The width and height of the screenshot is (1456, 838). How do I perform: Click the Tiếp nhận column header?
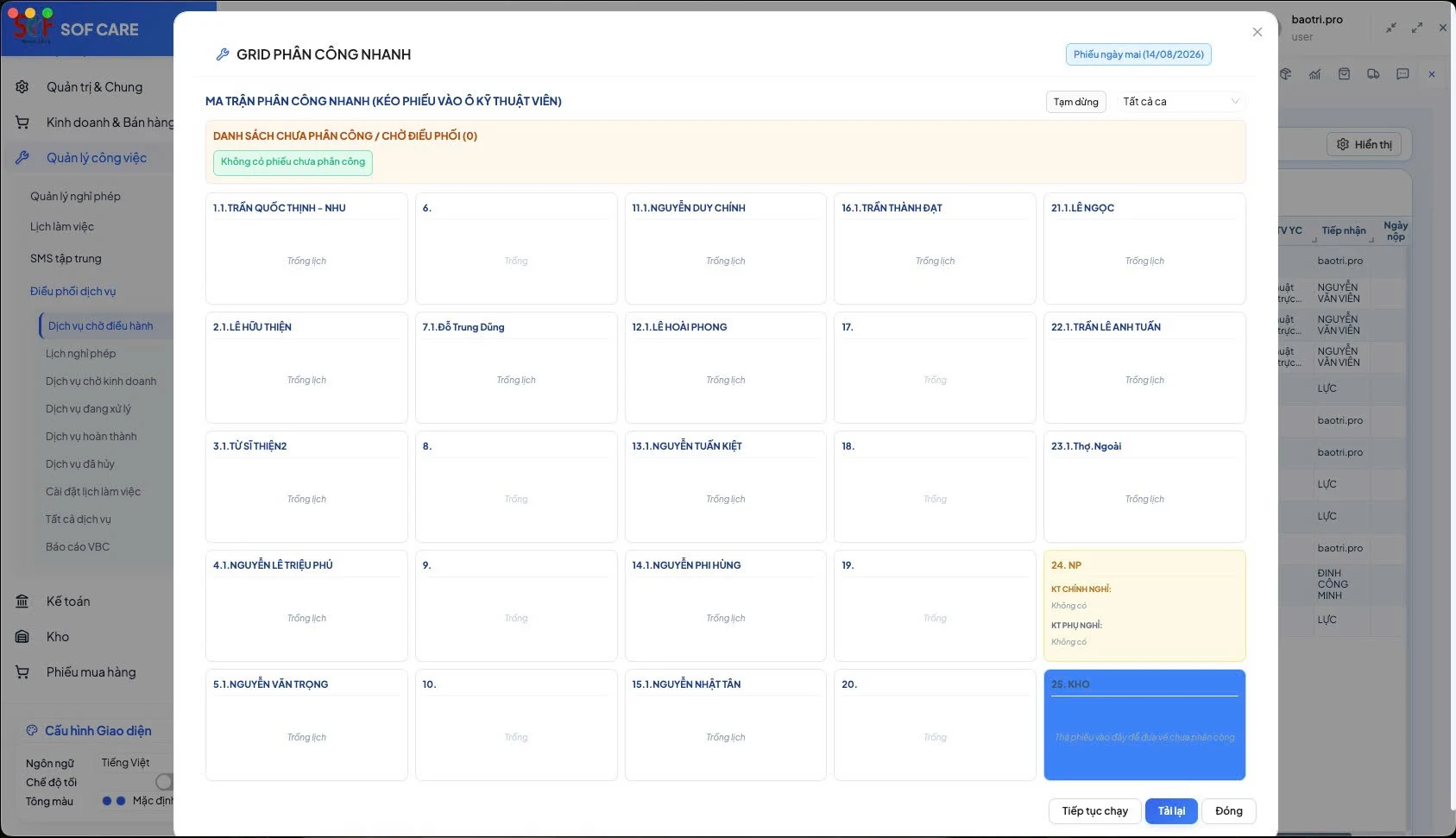tap(1344, 230)
